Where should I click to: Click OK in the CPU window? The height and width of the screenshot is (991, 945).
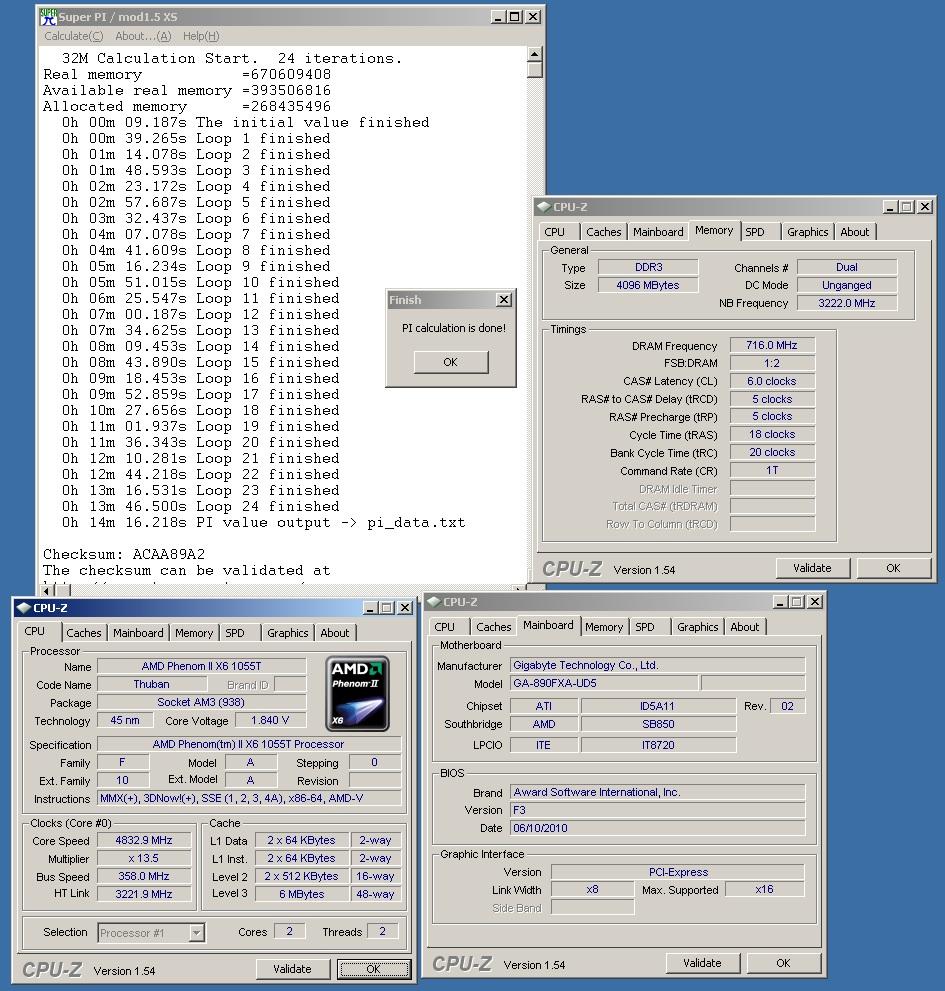(374, 969)
